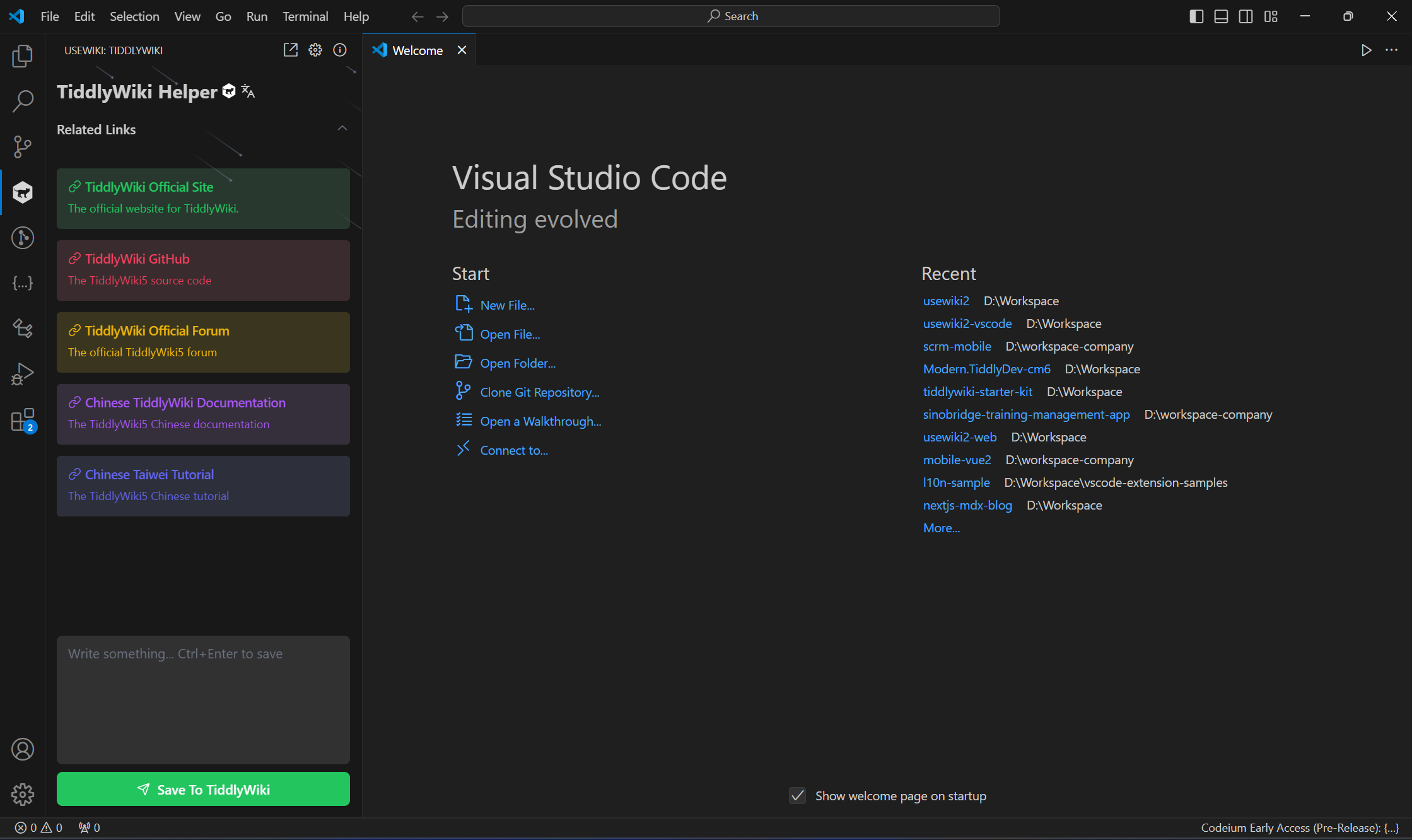Open the Source Control view

[23, 147]
